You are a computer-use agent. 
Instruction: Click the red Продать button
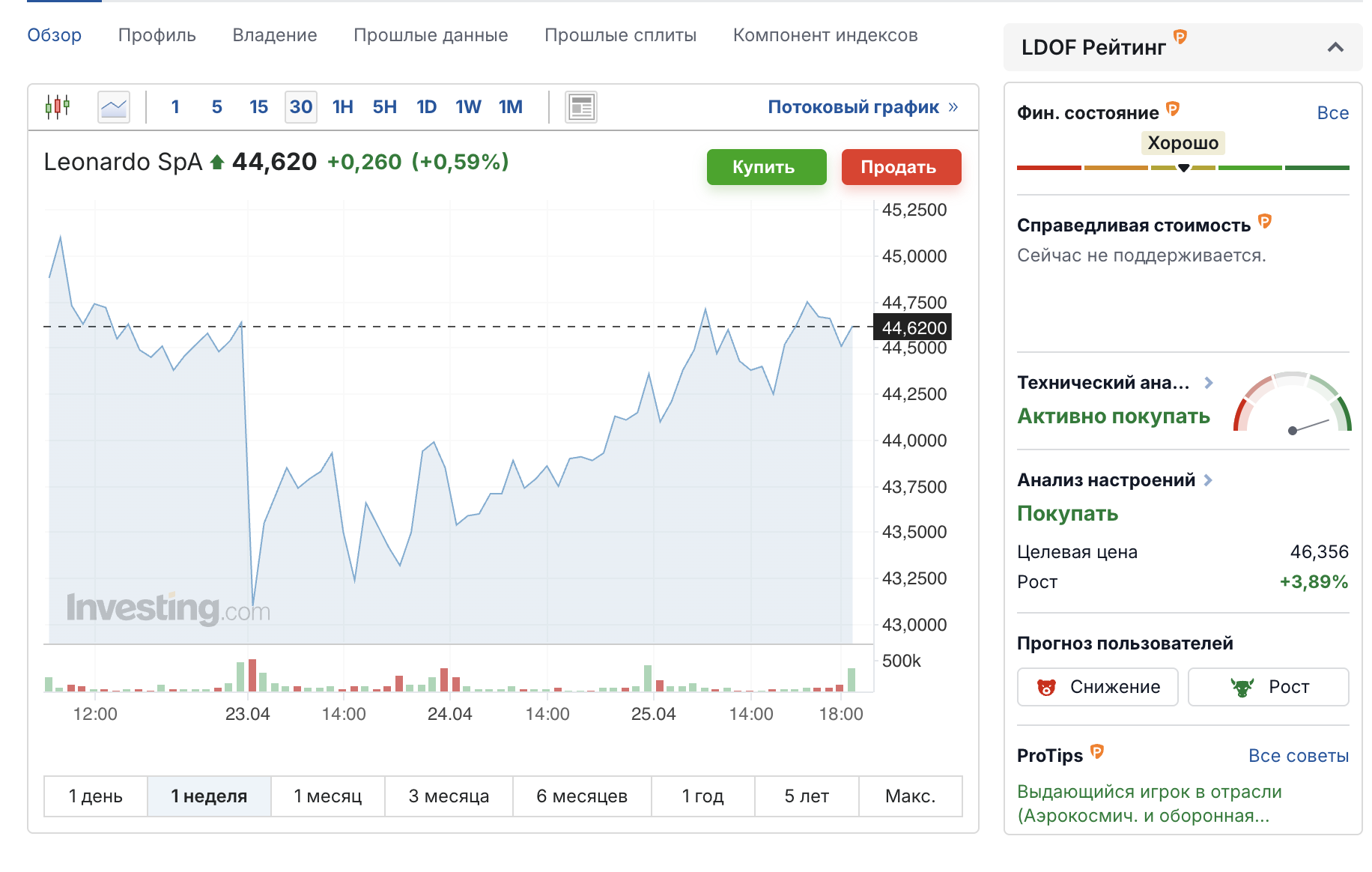pyautogui.click(x=902, y=167)
